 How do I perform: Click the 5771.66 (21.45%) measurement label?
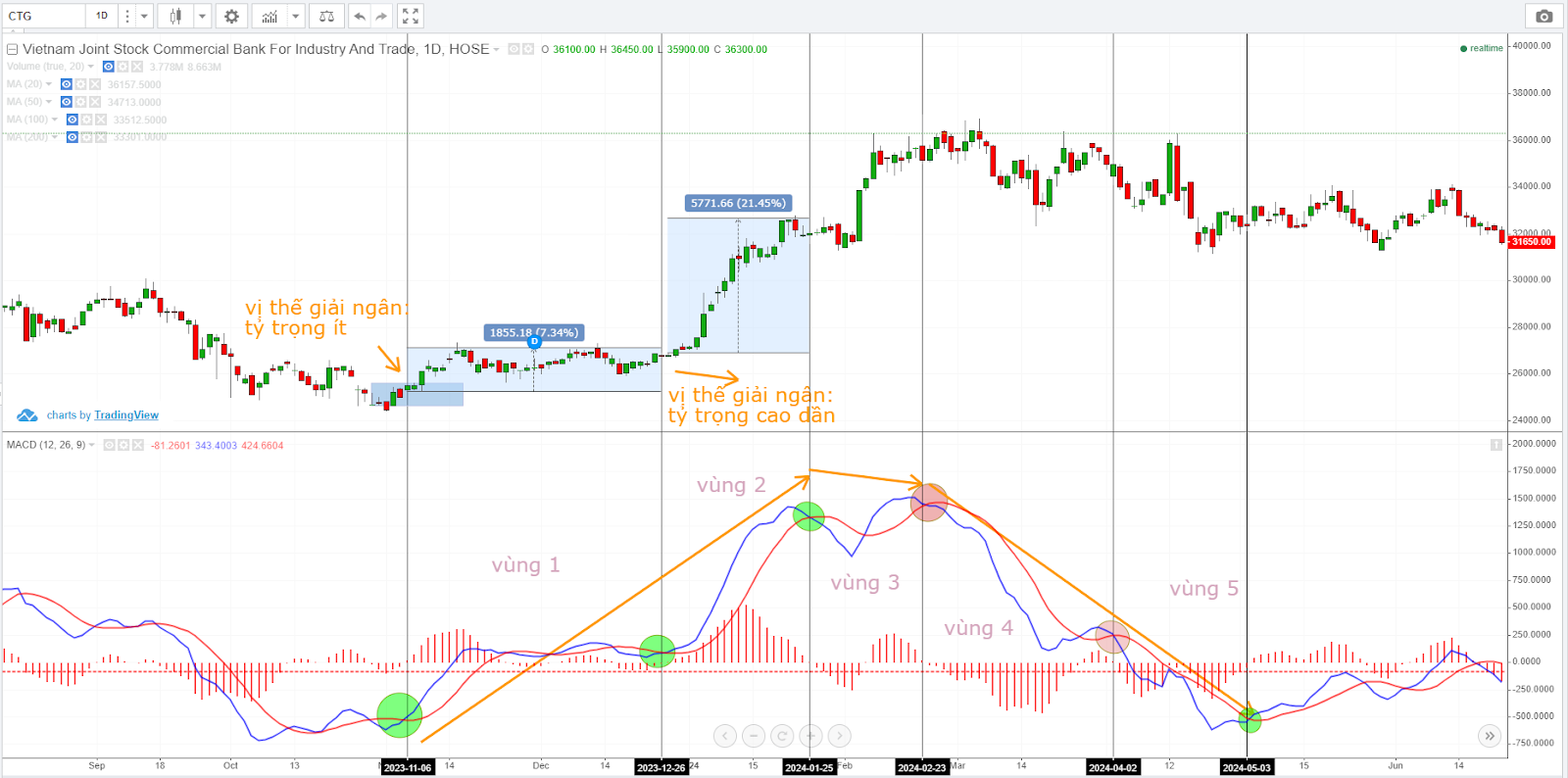coord(738,203)
